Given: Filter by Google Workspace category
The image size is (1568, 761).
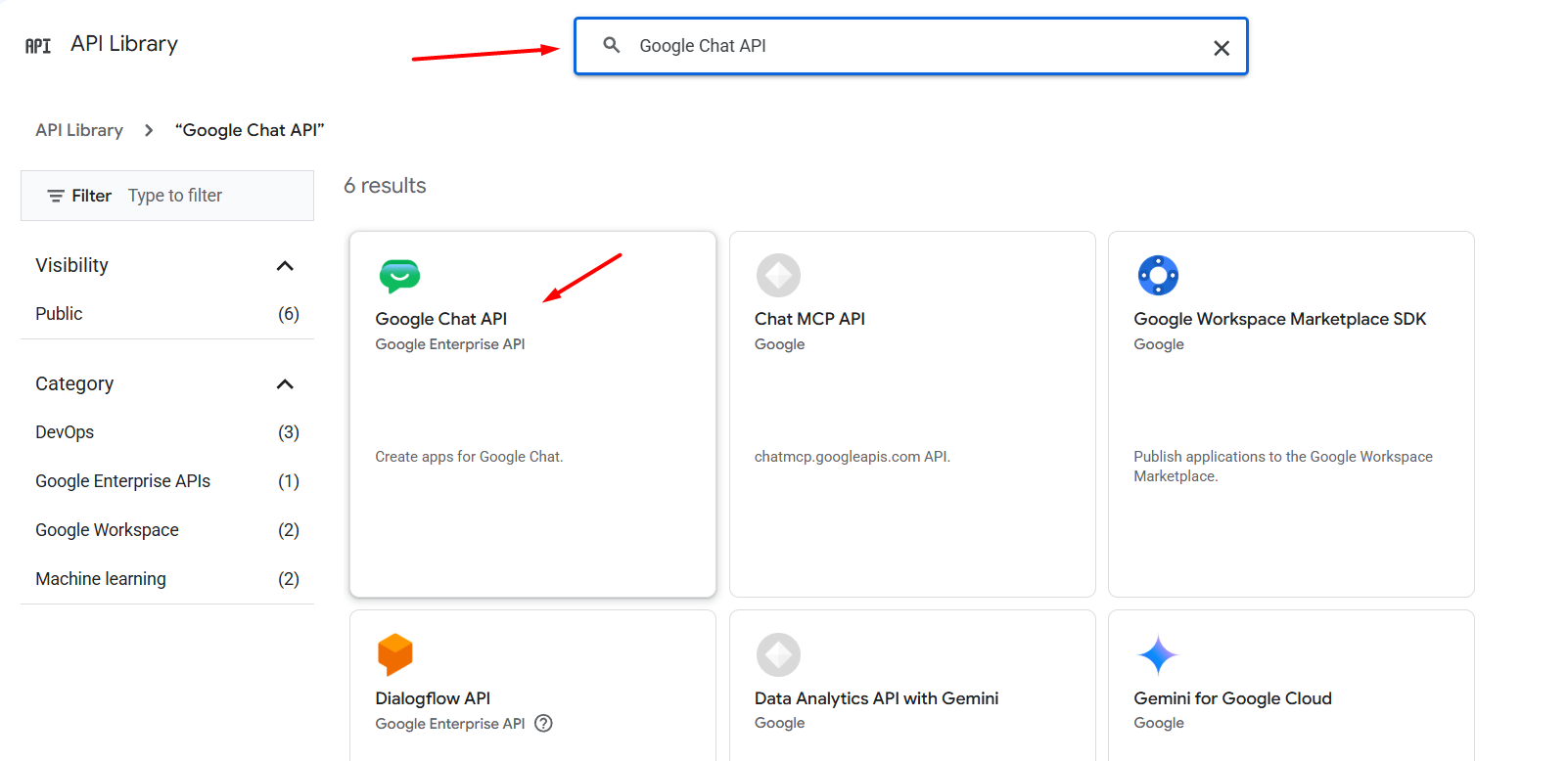Looking at the screenshot, I should pyautogui.click(x=107, y=530).
